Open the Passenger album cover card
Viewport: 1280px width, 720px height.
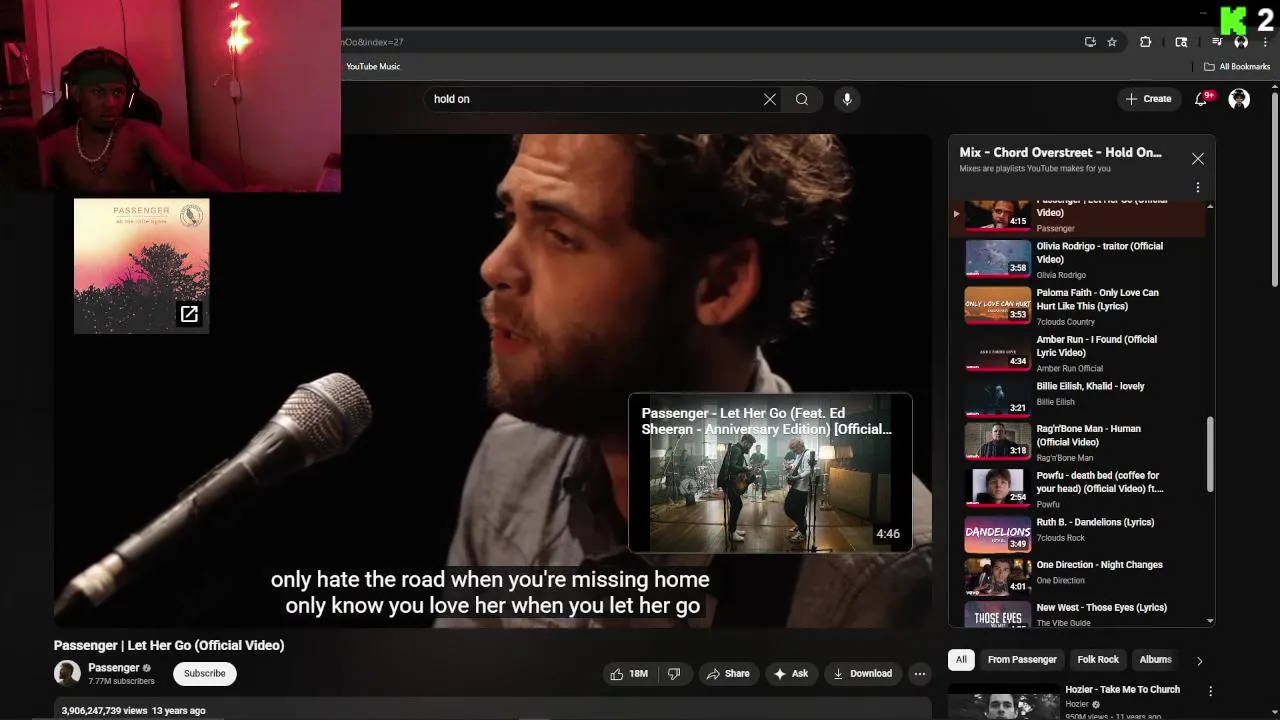[x=142, y=265]
